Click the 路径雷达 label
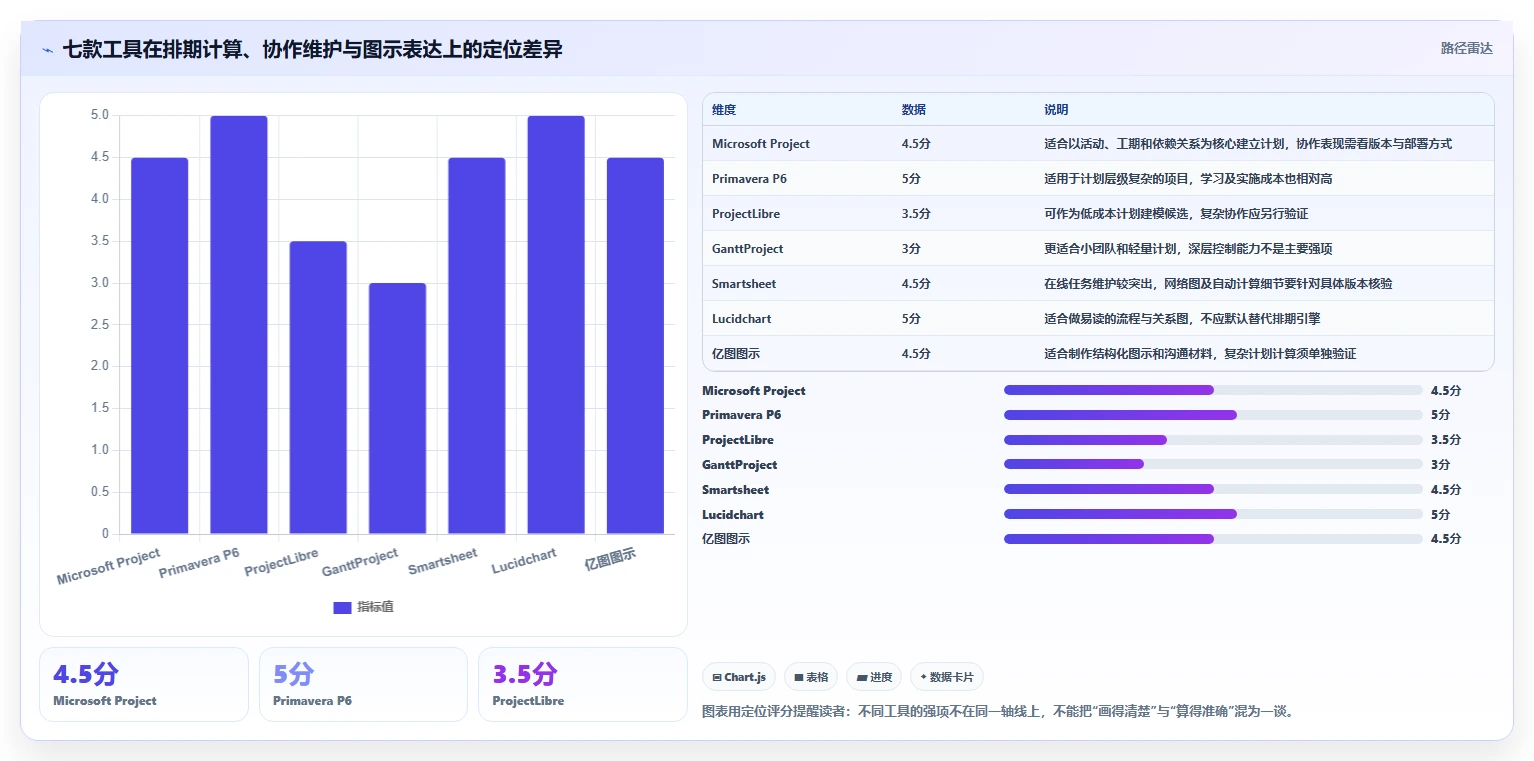This screenshot has width=1534, height=761. [x=1466, y=48]
